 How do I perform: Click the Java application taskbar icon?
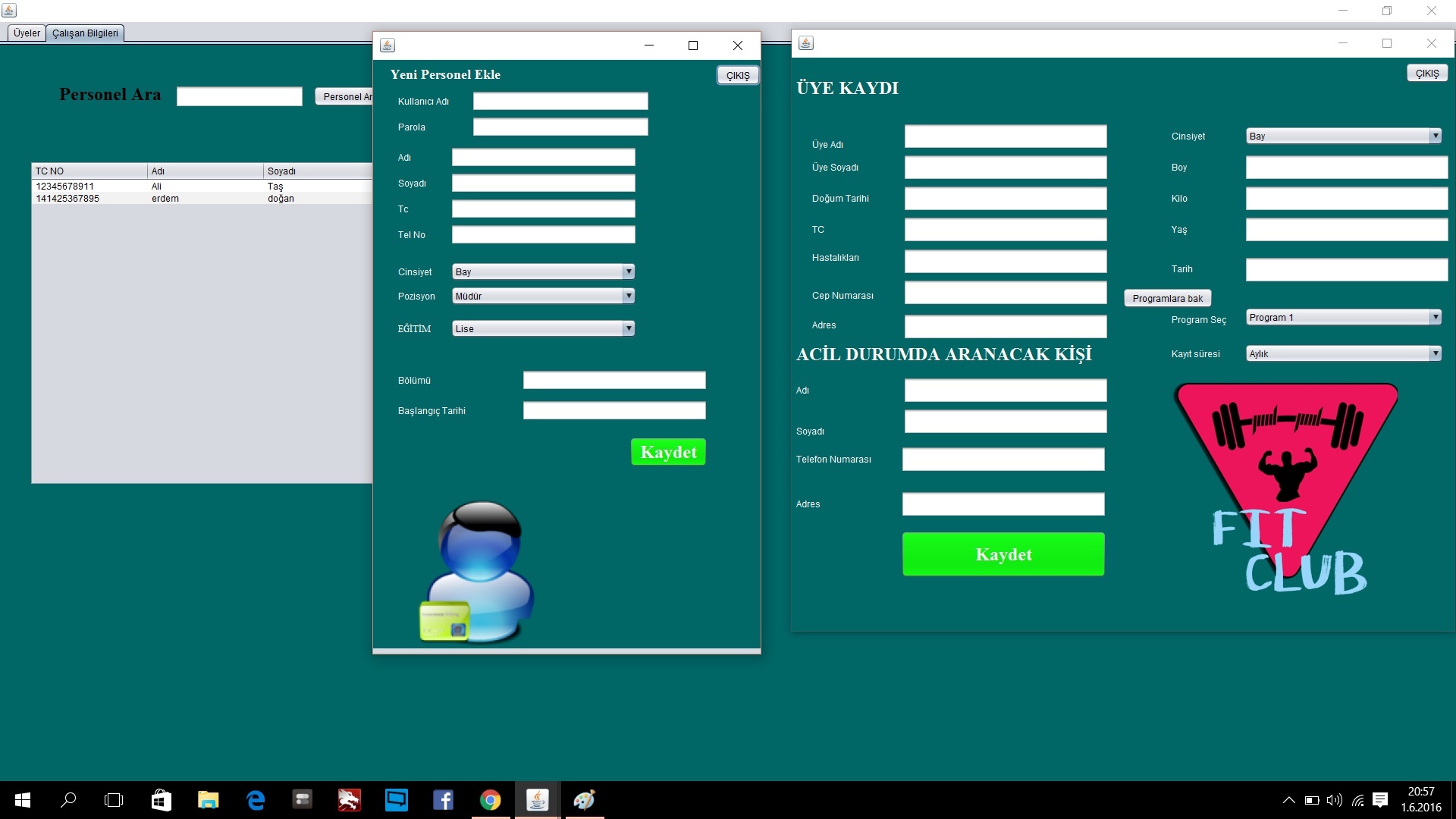pyautogui.click(x=538, y=800)
